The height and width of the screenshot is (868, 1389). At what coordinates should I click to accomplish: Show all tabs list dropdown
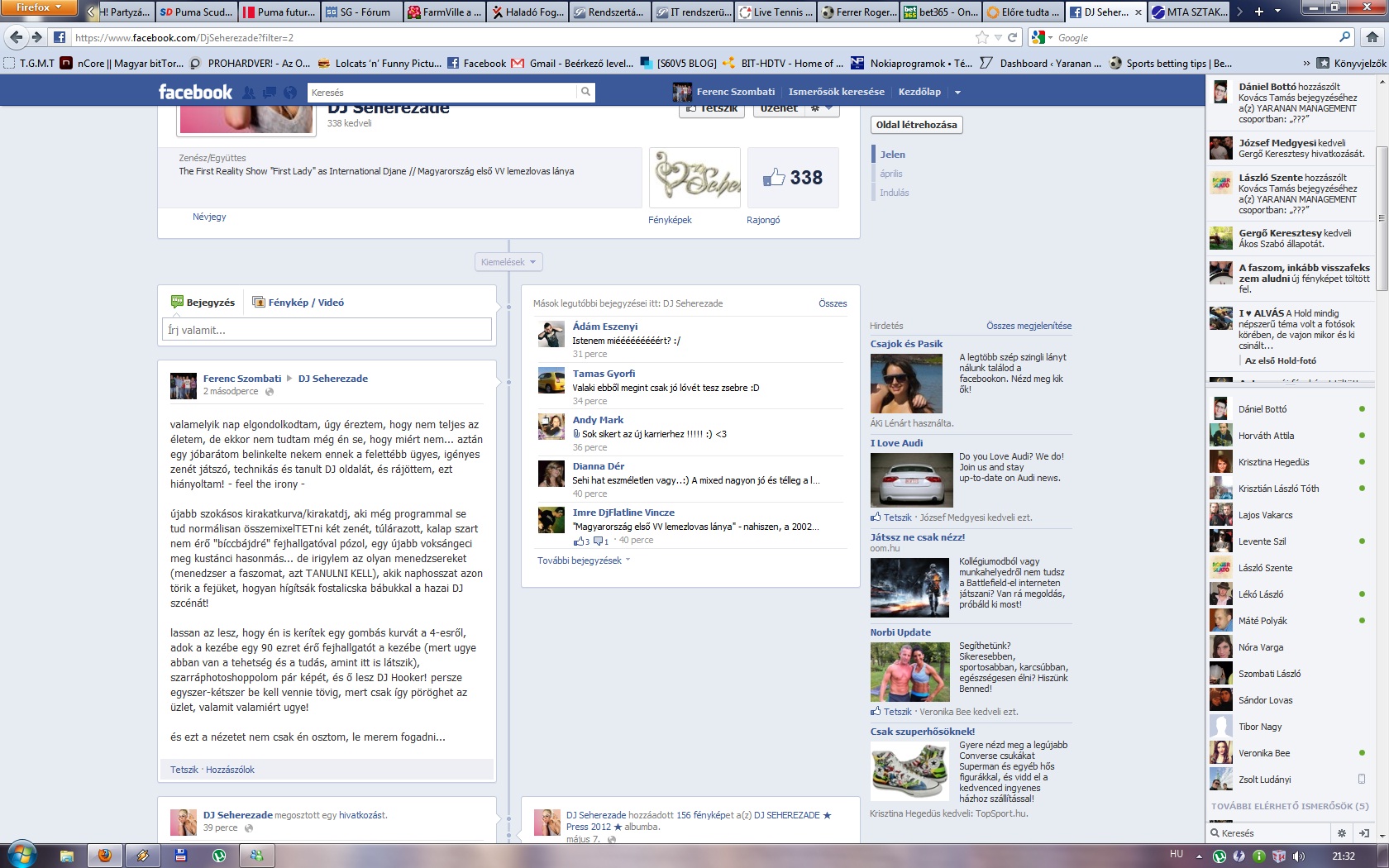click(x=1277, y=12)
